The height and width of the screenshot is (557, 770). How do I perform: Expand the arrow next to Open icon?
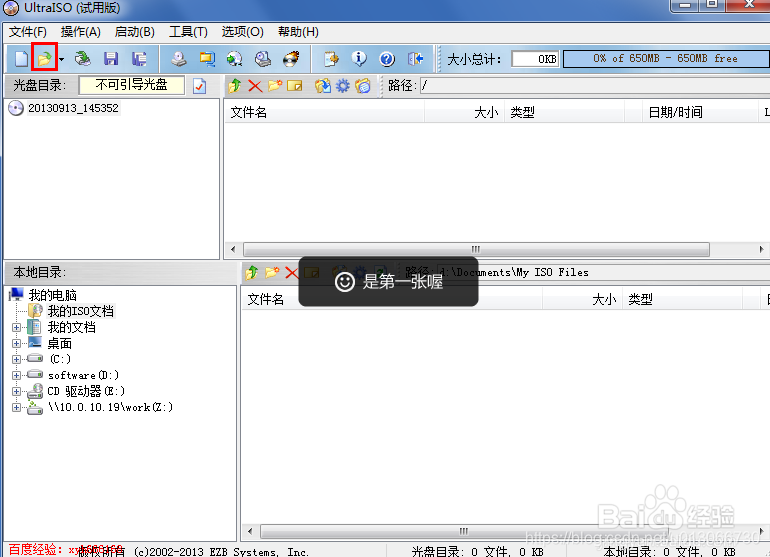click(x=61, y=59)
